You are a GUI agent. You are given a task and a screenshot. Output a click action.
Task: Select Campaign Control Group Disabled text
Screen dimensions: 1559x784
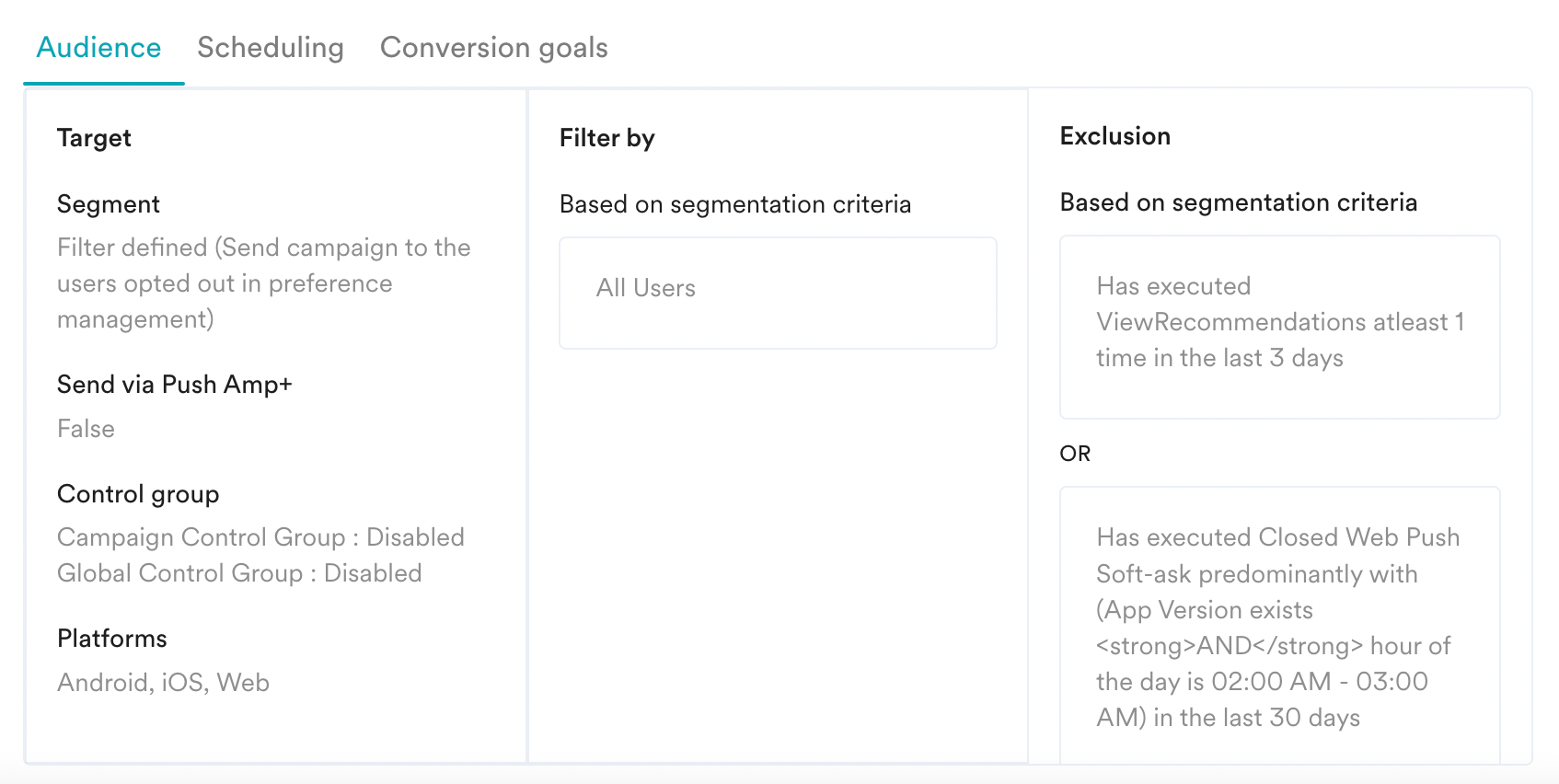click(x=260, y=537)
